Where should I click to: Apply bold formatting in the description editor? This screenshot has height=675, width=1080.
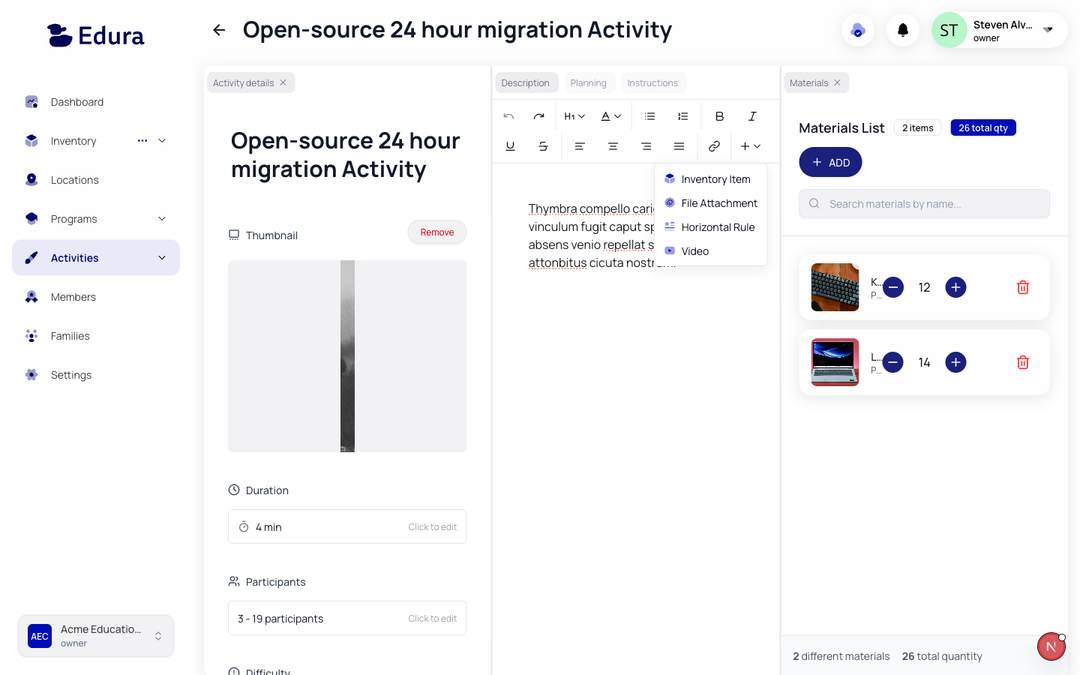[719, 115]
